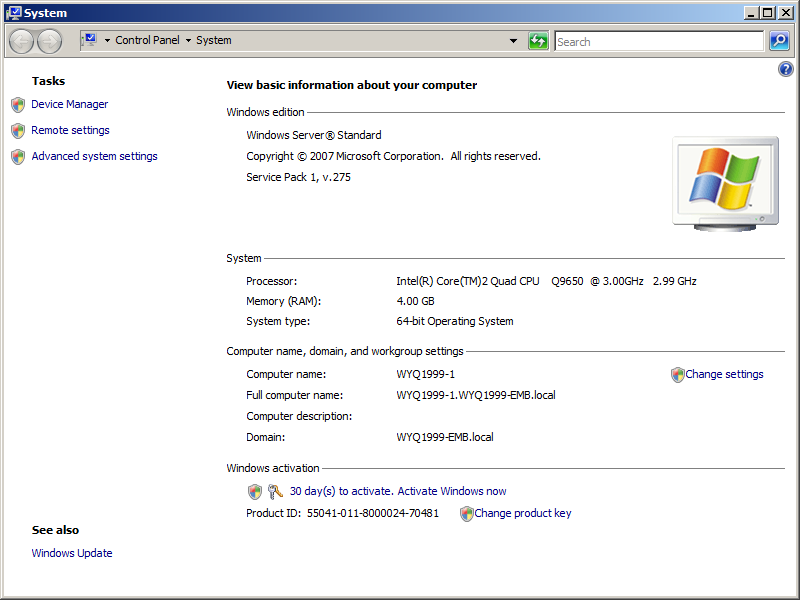Click the Forward navigation arrow button
The width and height of the screenshot is (800, 600).
point(49,41)
